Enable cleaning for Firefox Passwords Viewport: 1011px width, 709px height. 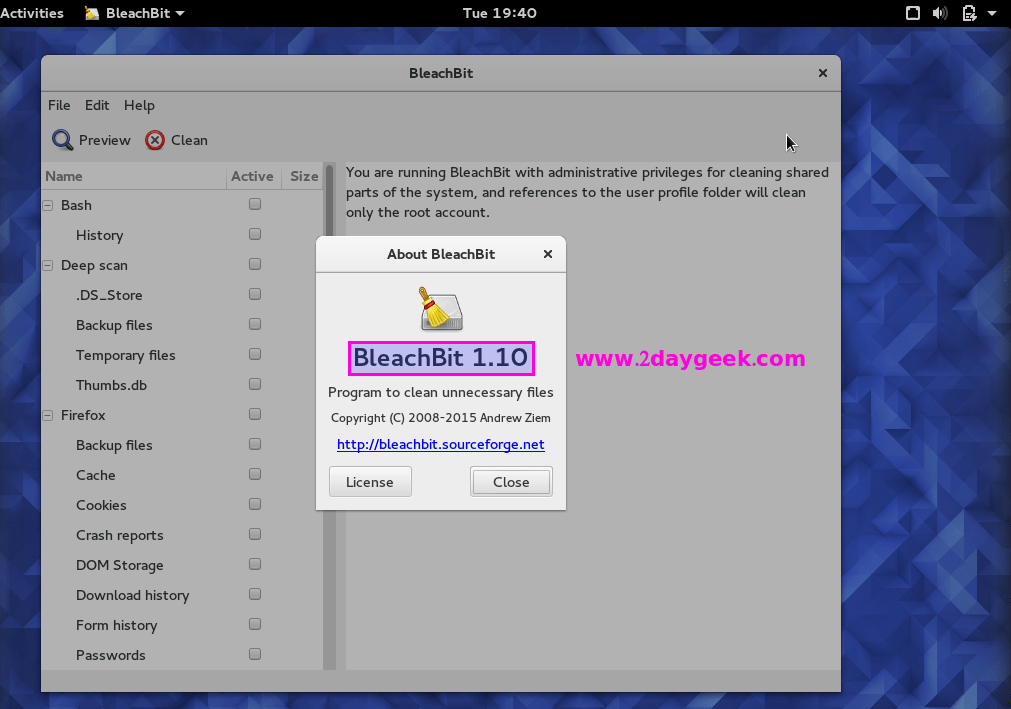(254, 654)
